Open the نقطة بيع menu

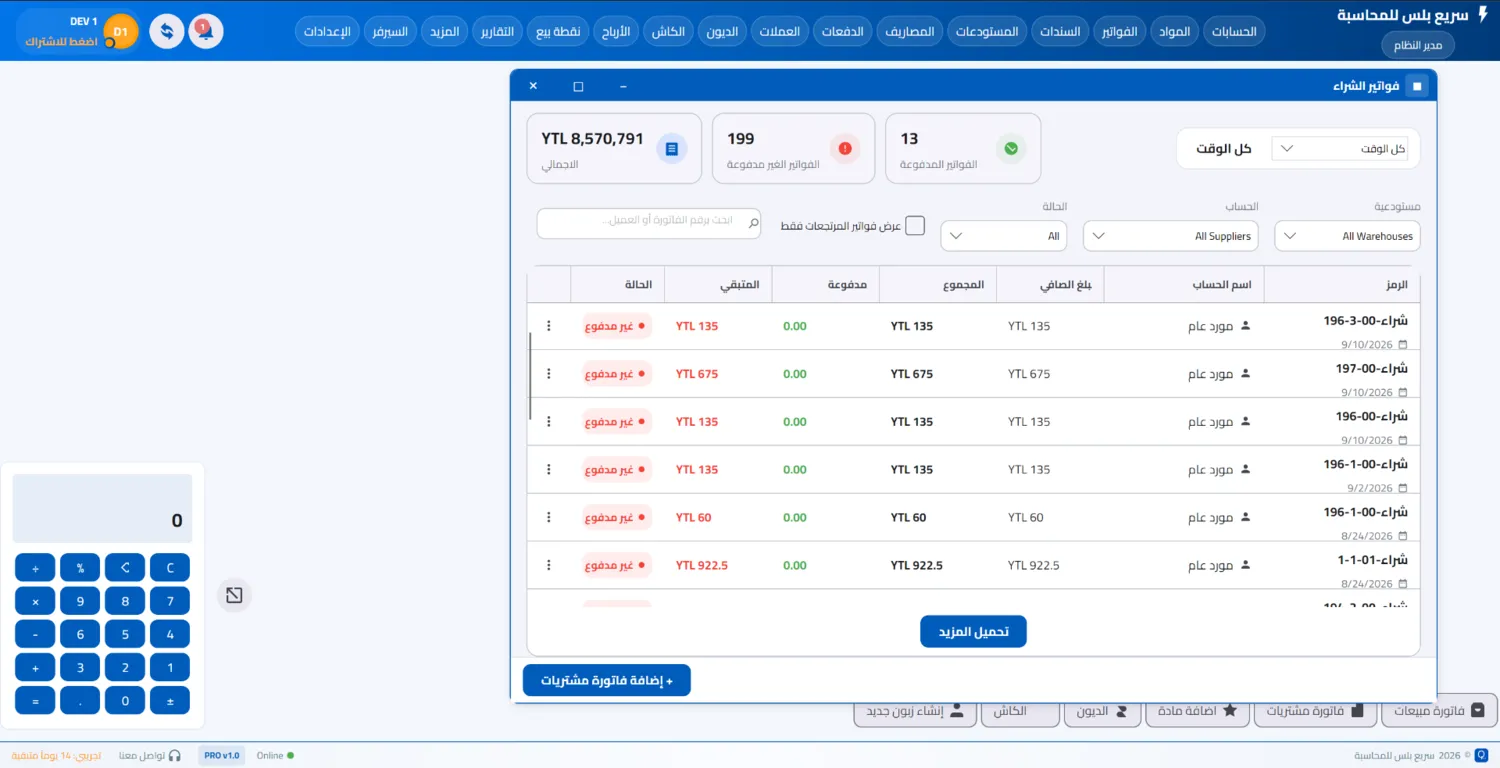tap(559, 31)
